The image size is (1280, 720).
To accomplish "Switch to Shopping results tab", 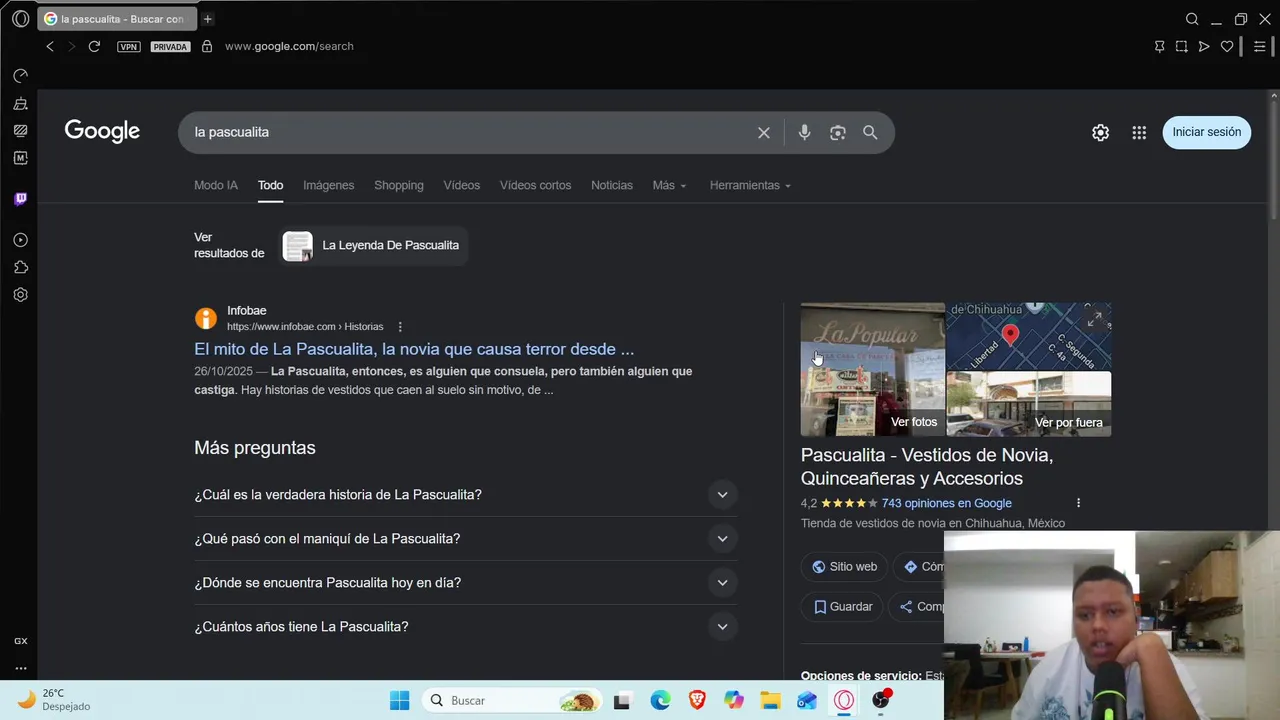I will click(399, 185).
